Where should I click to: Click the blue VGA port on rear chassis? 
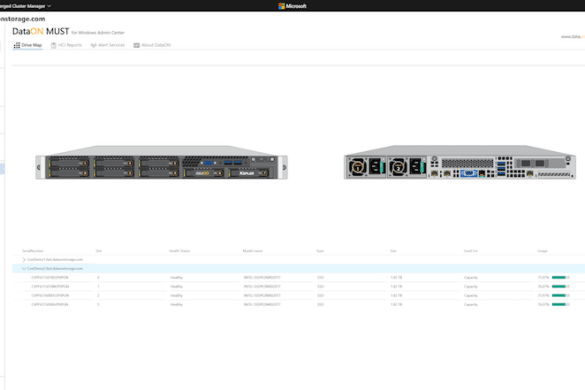pos(469,174)
